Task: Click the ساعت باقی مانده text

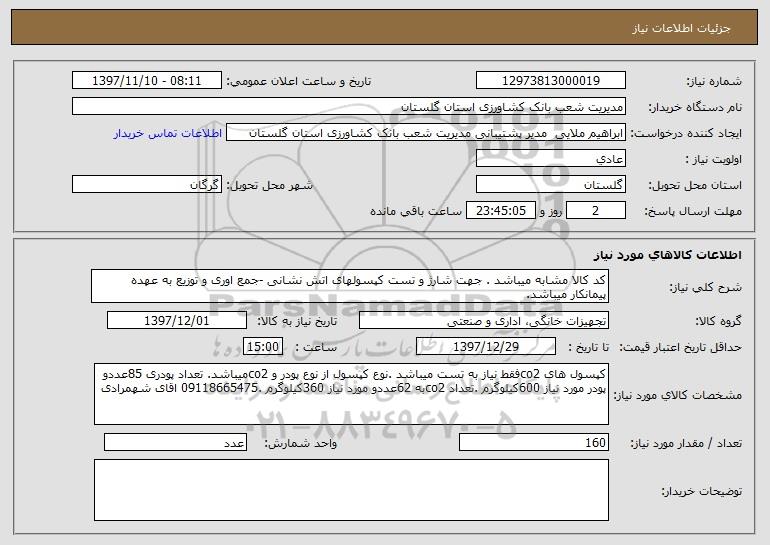Action: (416, 211)
